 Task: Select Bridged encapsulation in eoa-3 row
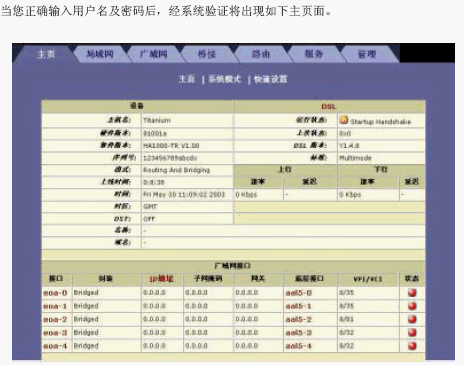pyautogui.click(x=86, y=333)
